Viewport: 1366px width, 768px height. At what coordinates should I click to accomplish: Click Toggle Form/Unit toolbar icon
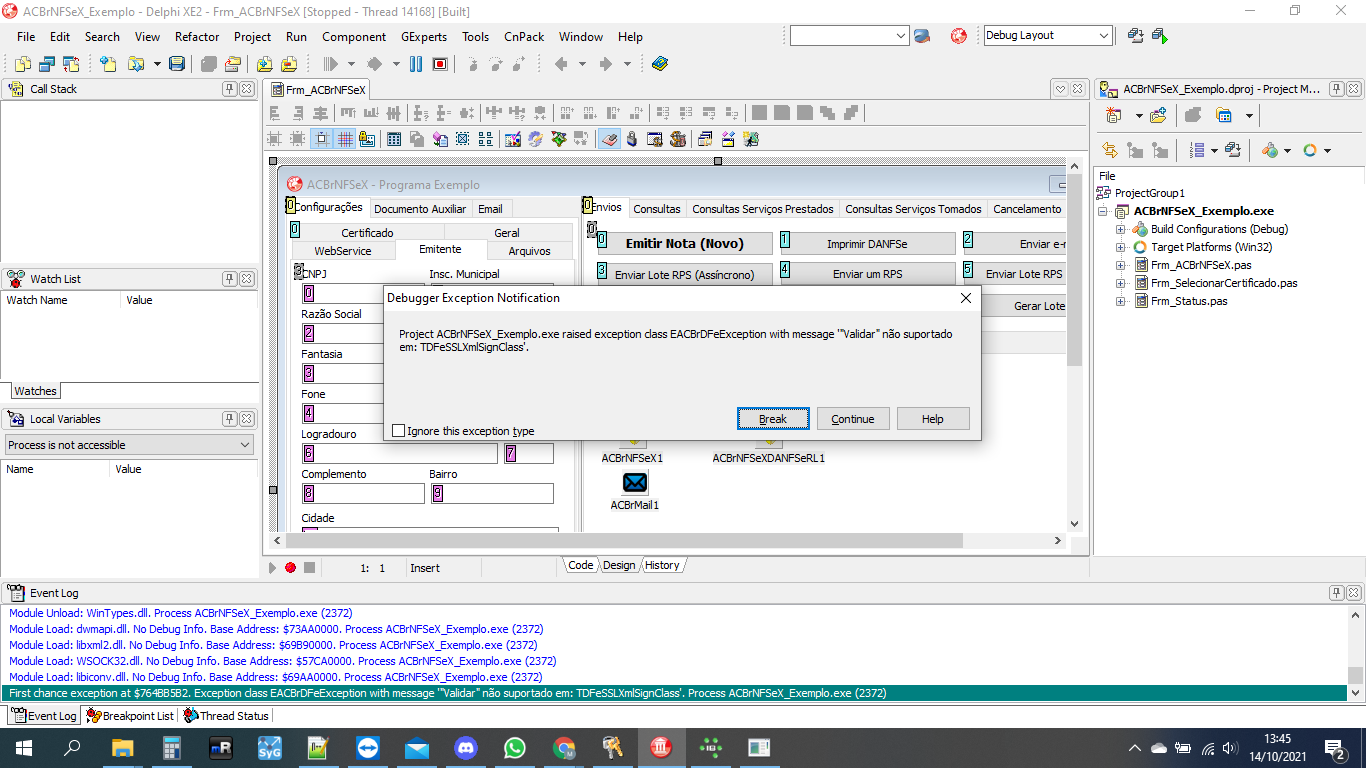(x=70, y=64)
